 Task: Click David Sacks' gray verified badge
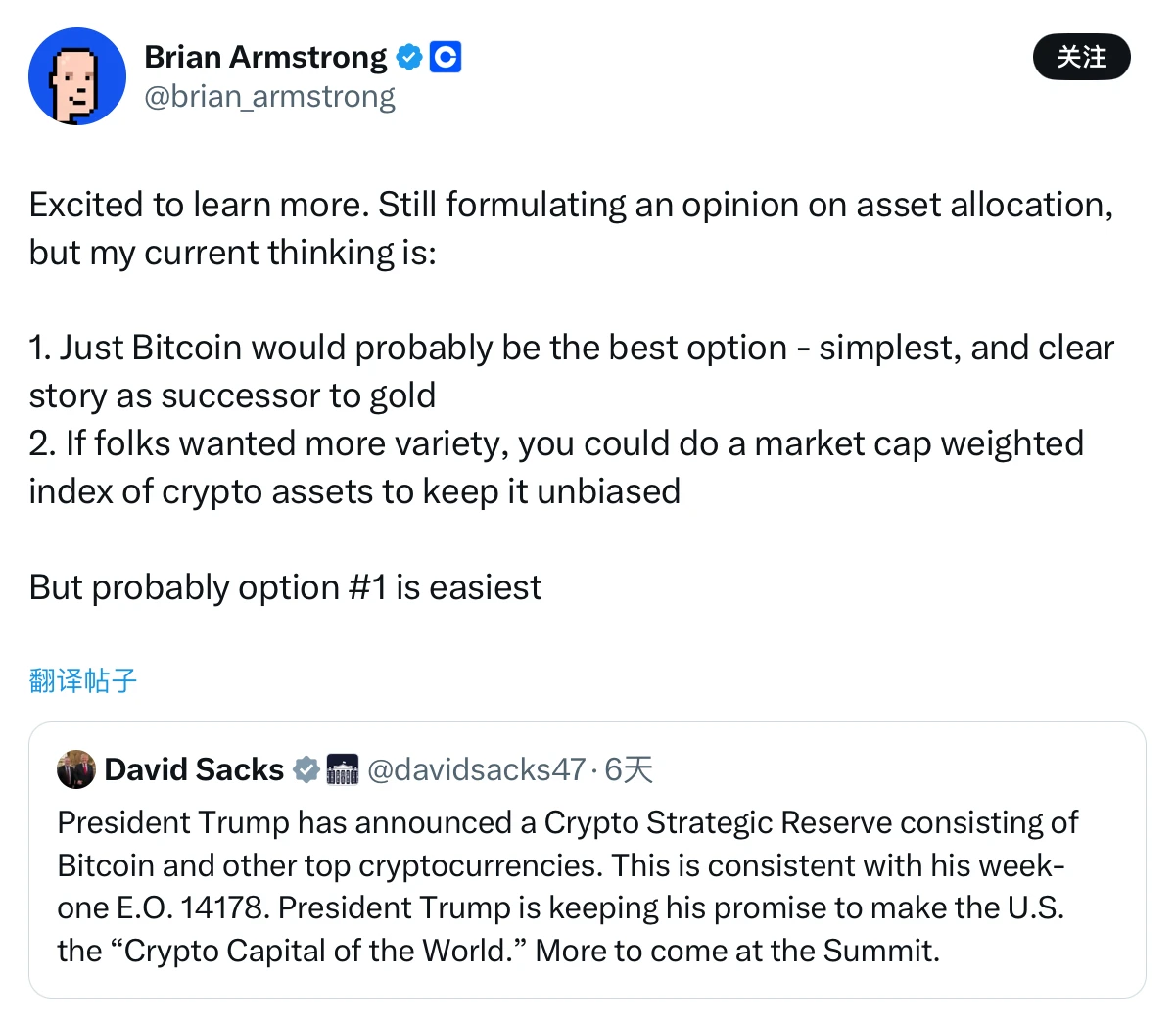coord(307,770)
